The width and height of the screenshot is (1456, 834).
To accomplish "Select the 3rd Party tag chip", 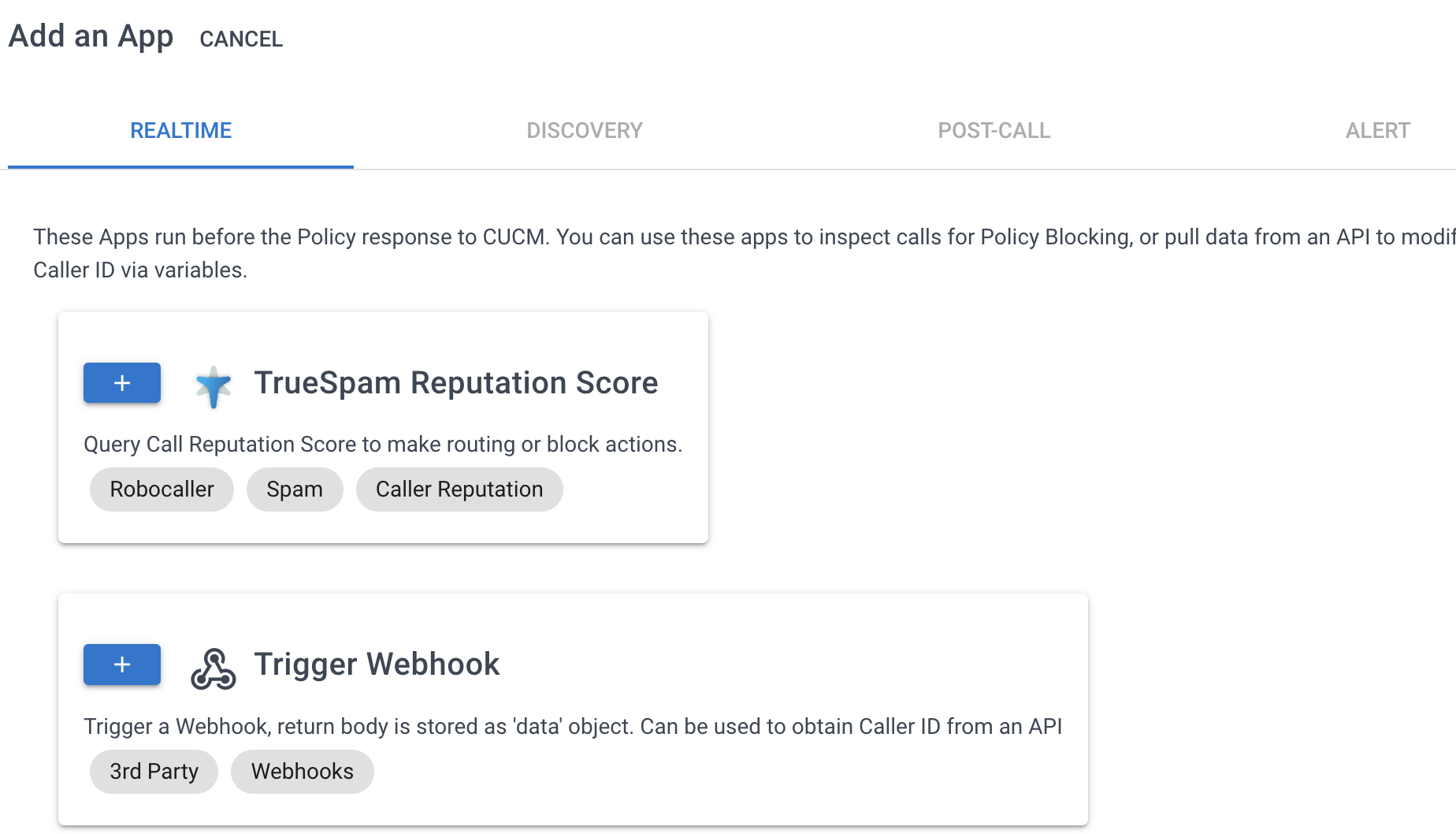I will tap(154, 771).
